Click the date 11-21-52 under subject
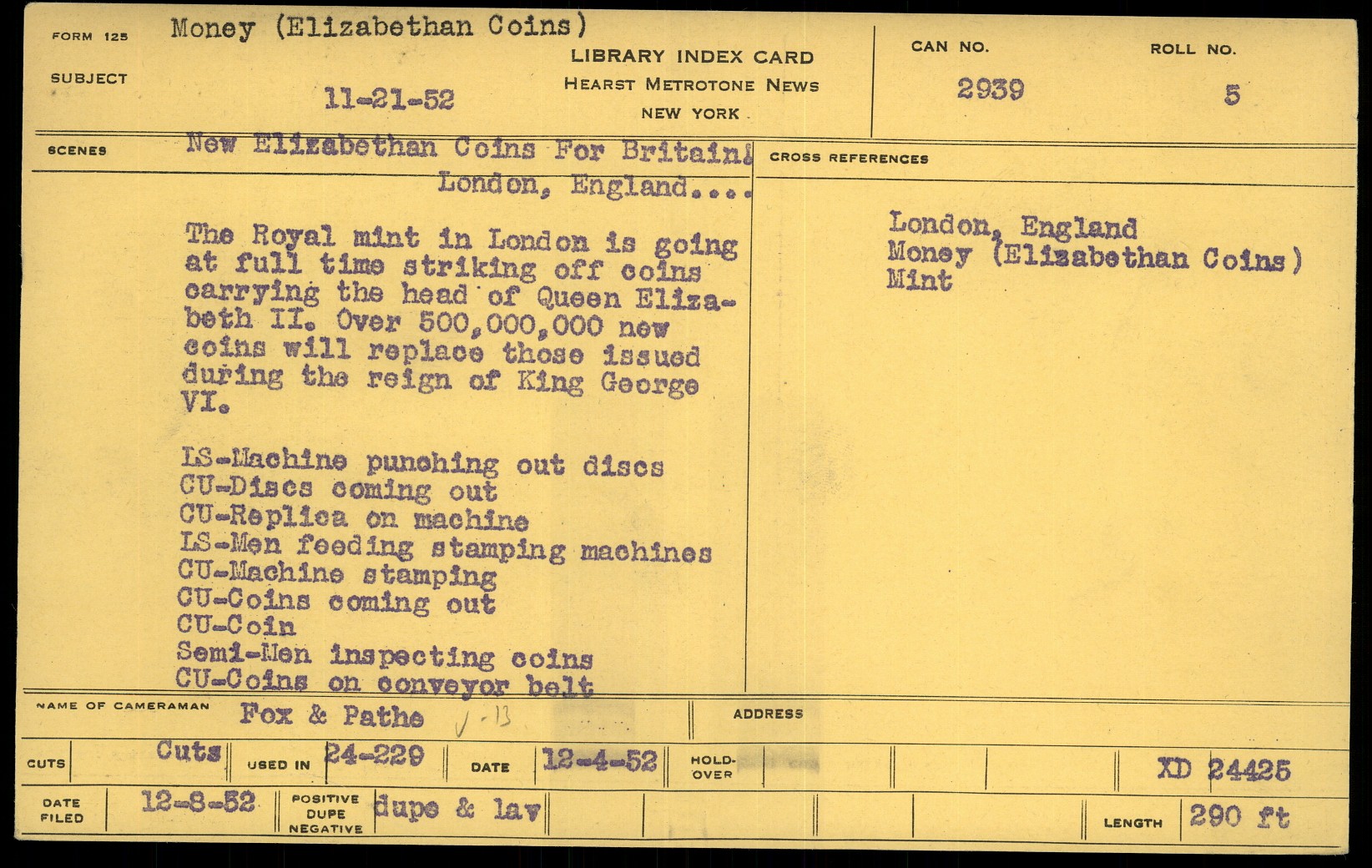This screenshot has height=868, width=1372. pos(390,100)
